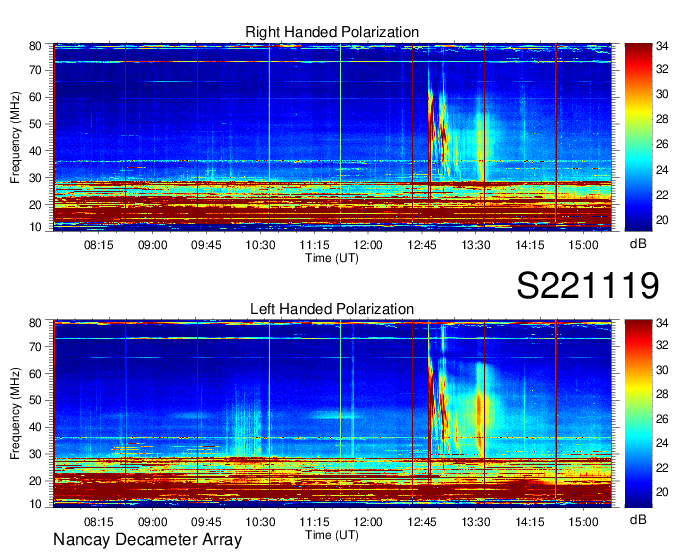680x552 pixels.
Task: Click the 30 value on the Right Handed color scale
Action: tap(662, 94)
